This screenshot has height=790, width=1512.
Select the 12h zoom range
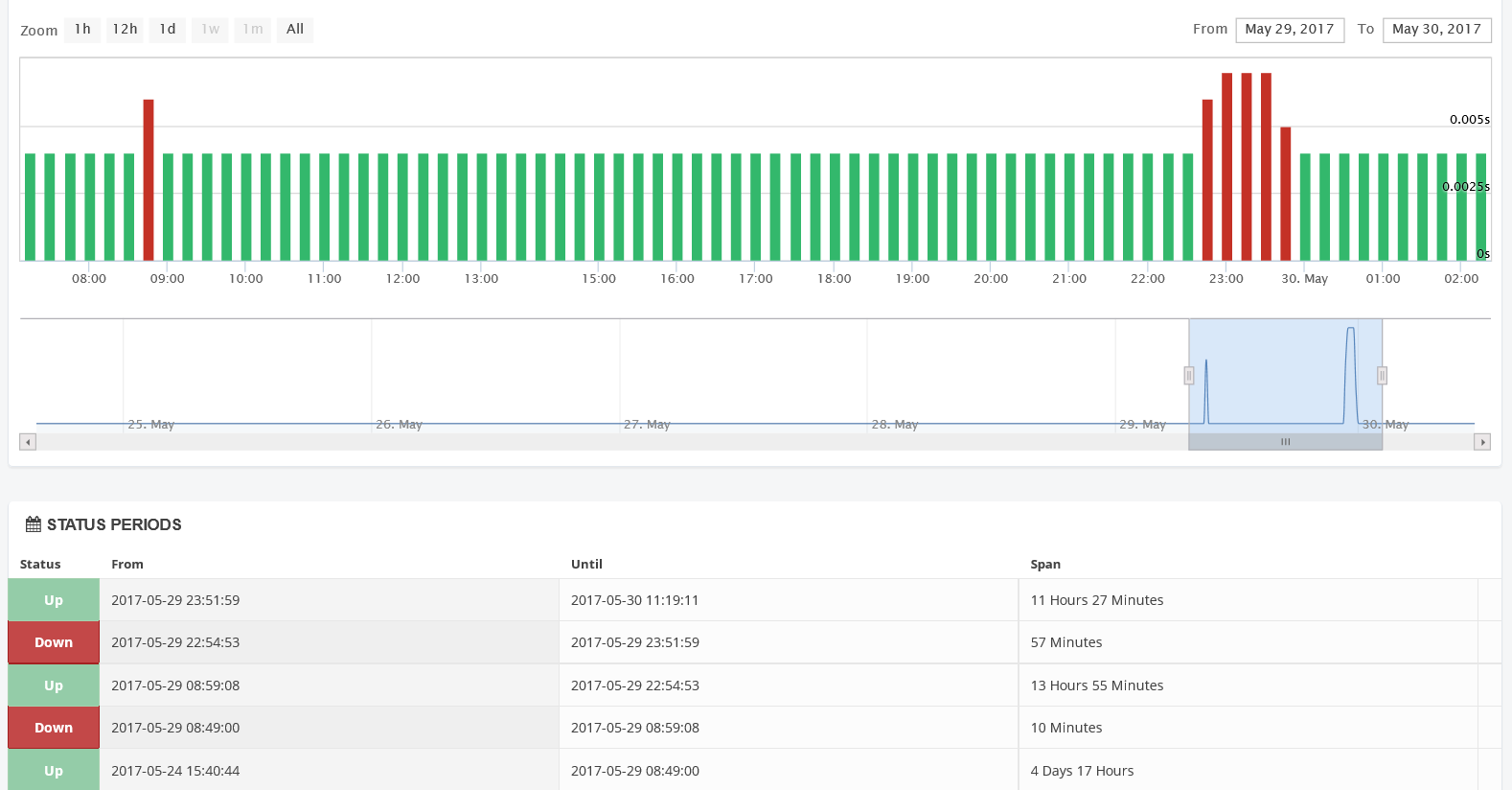pos(125,30)
